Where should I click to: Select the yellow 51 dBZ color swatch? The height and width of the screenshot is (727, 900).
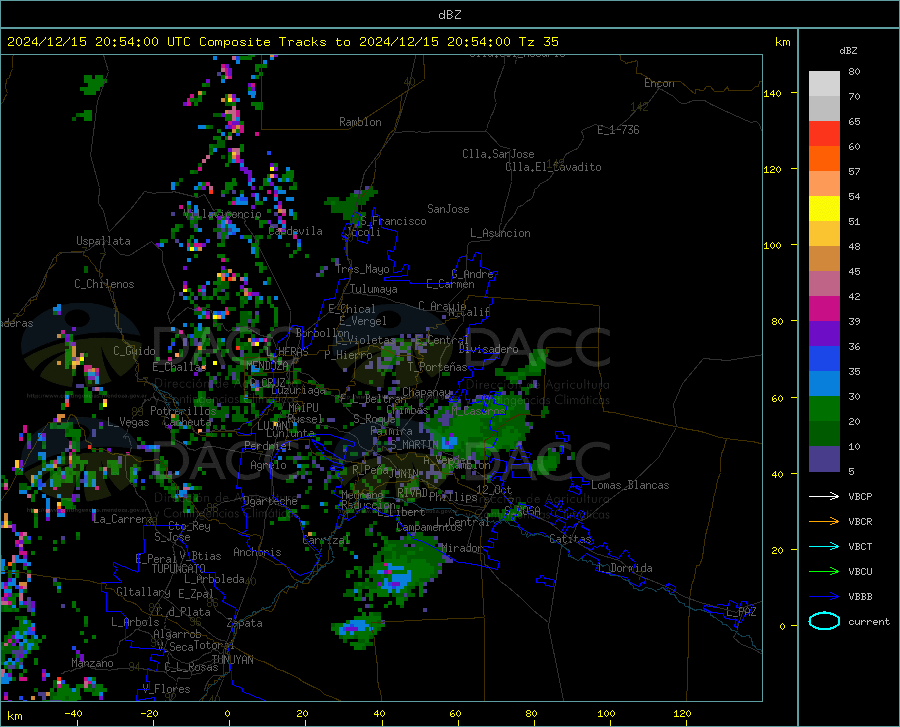tap(824, 209)
